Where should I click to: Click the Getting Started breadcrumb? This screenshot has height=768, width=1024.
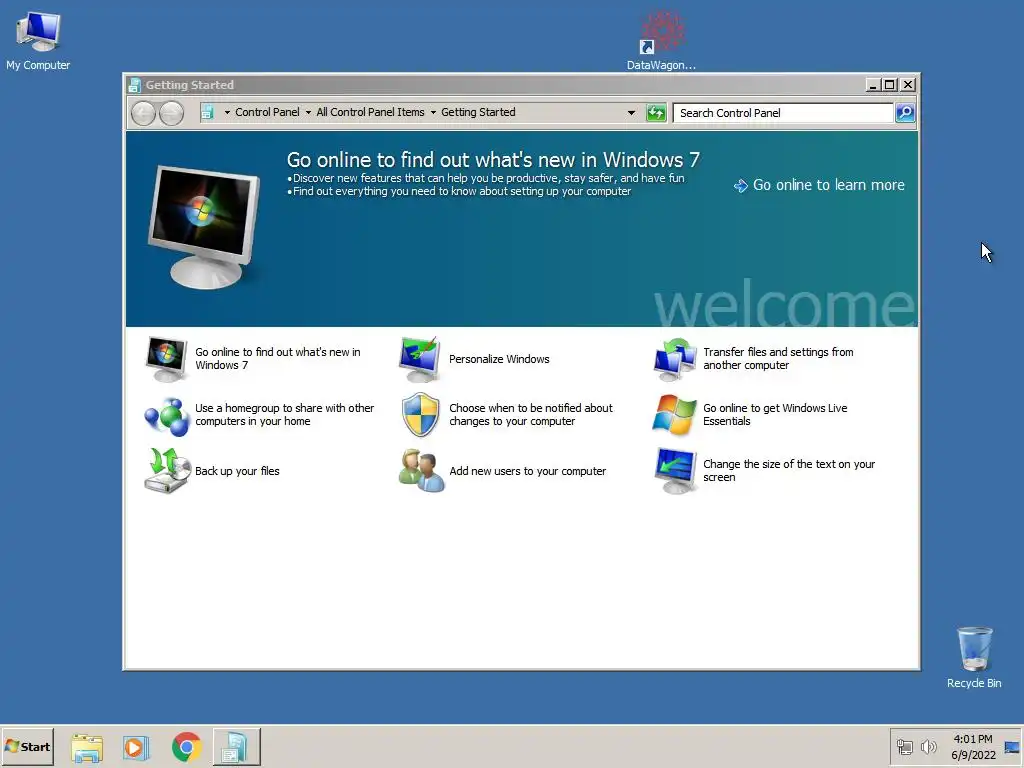click(x=478, y=112)
